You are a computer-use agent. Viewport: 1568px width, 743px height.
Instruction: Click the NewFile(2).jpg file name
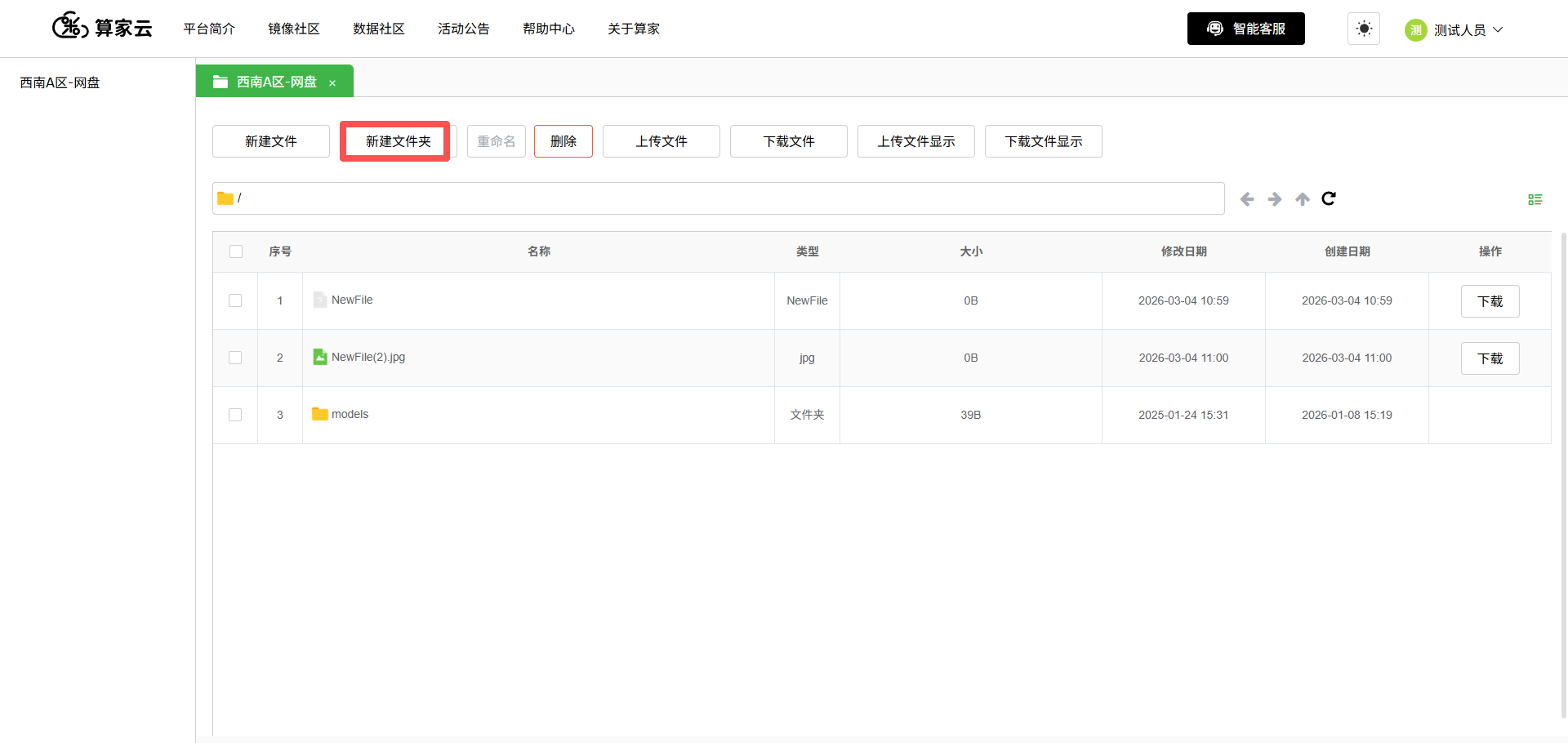click(x=368, y=357)
